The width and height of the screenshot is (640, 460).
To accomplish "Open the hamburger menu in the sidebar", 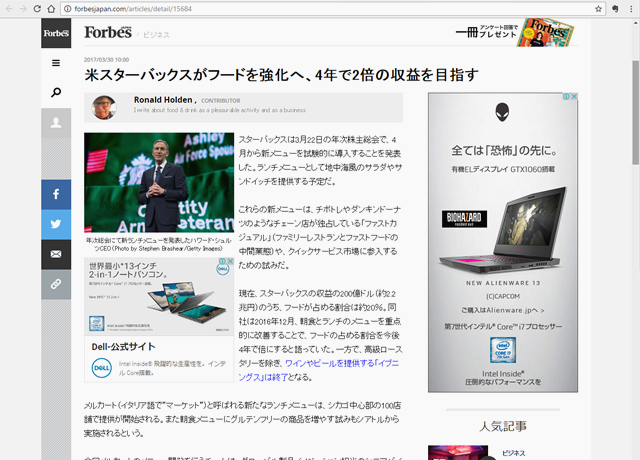I will click(x=56, y=63).
